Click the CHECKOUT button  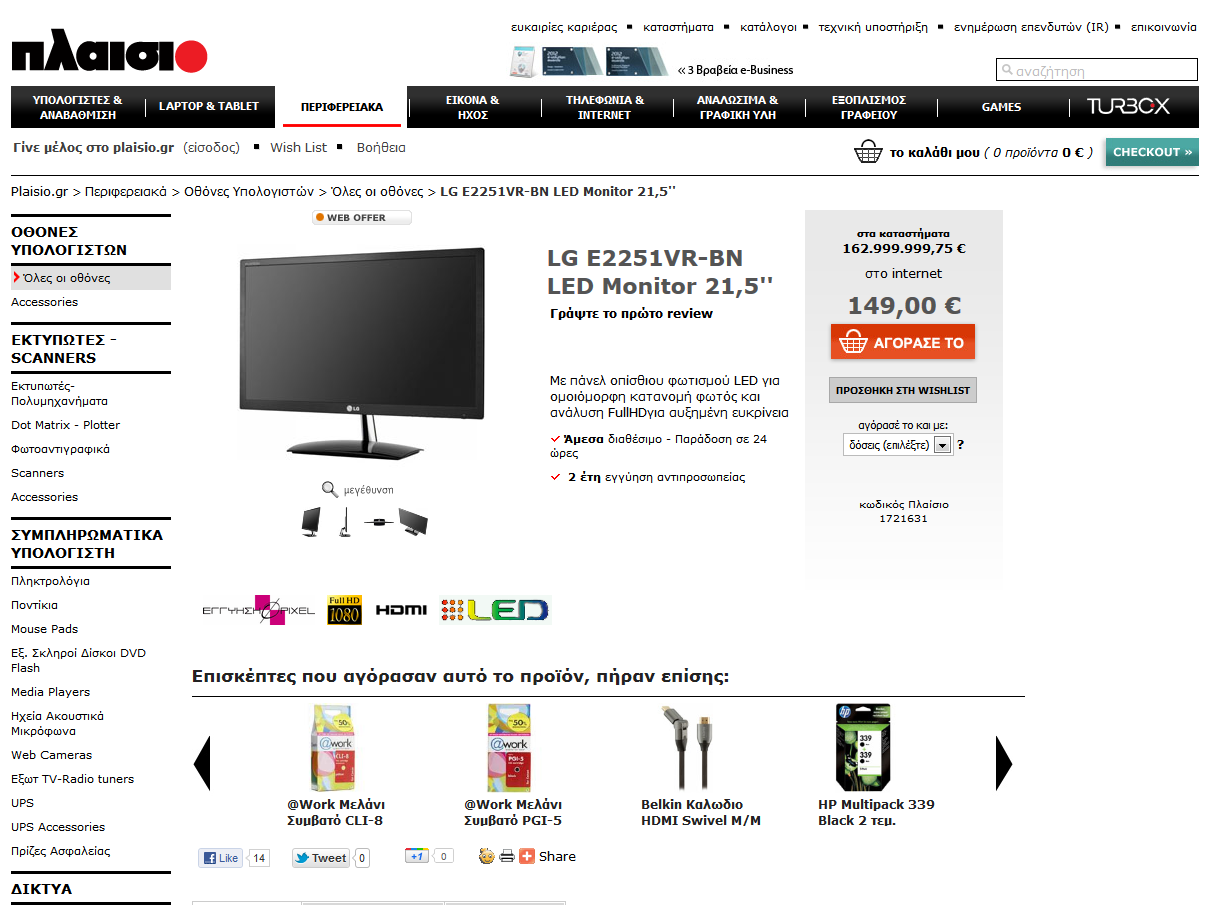pos(1152,152)
